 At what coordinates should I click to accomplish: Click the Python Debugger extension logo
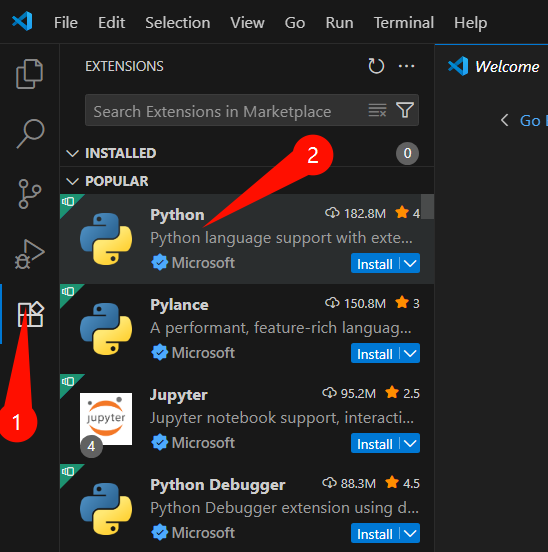(106, 509)
